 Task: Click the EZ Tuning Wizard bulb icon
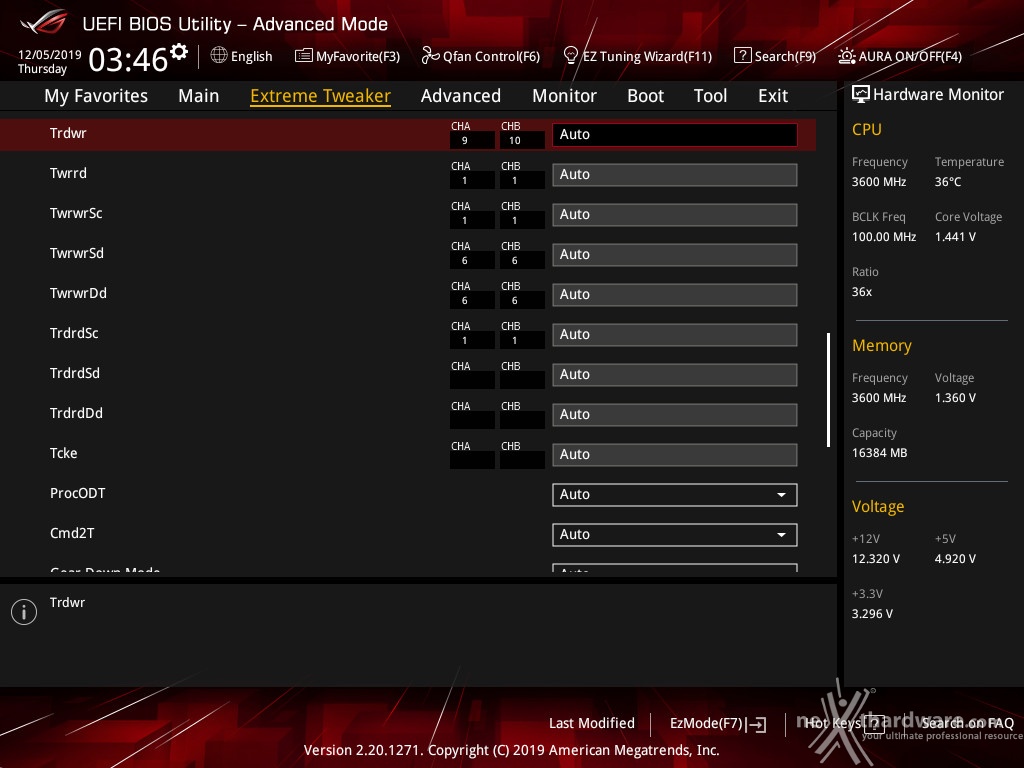pyautogui.click(x=570, y=56)
